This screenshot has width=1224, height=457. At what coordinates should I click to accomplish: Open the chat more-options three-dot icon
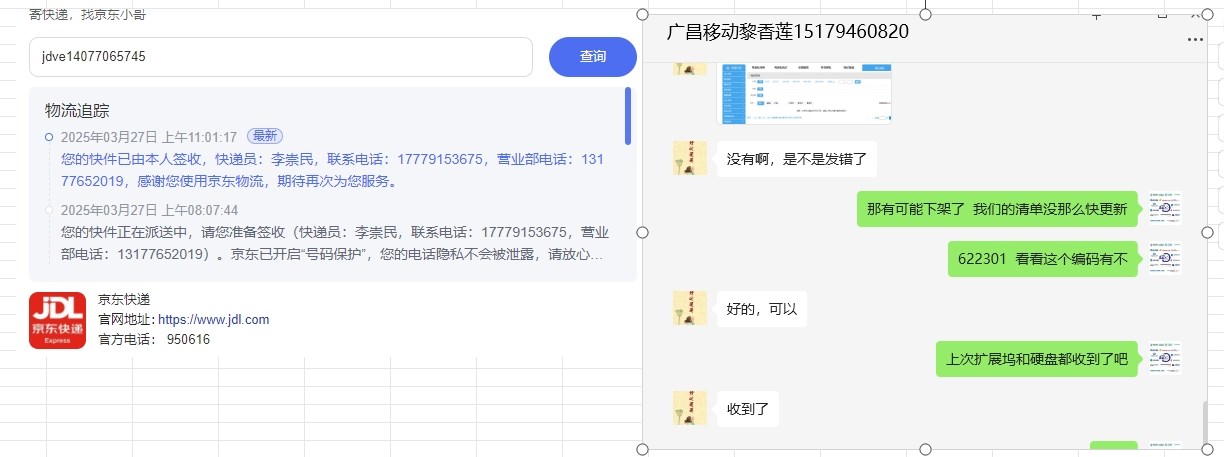(1195, 40)
